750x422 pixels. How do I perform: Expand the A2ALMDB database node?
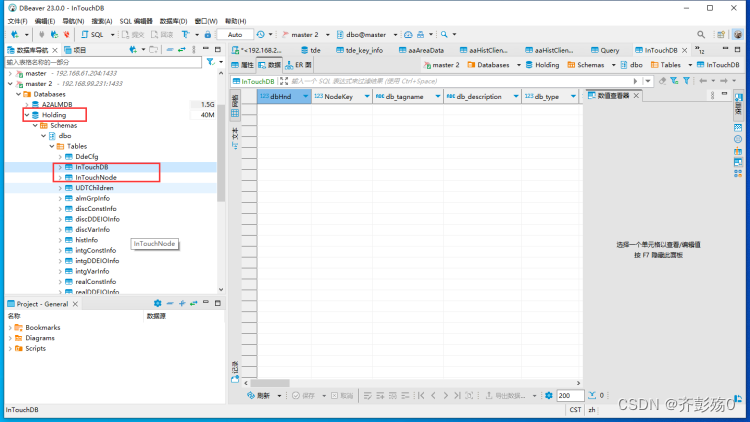27,104
